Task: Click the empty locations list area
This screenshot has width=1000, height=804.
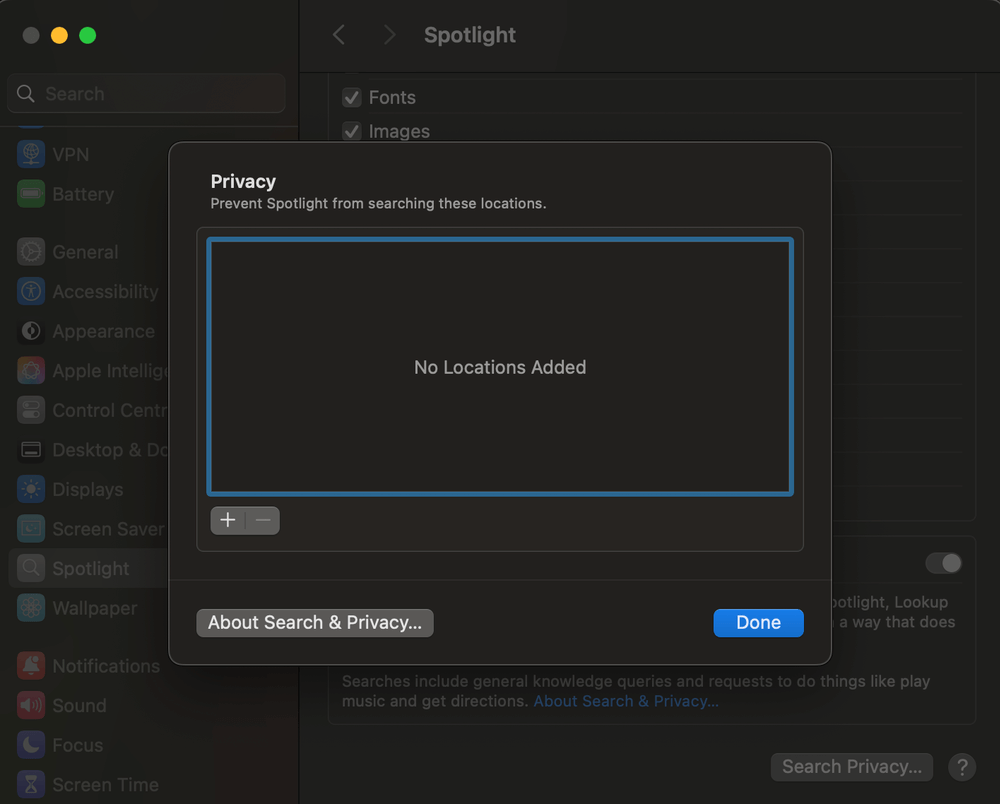Action: pos(500,367)
